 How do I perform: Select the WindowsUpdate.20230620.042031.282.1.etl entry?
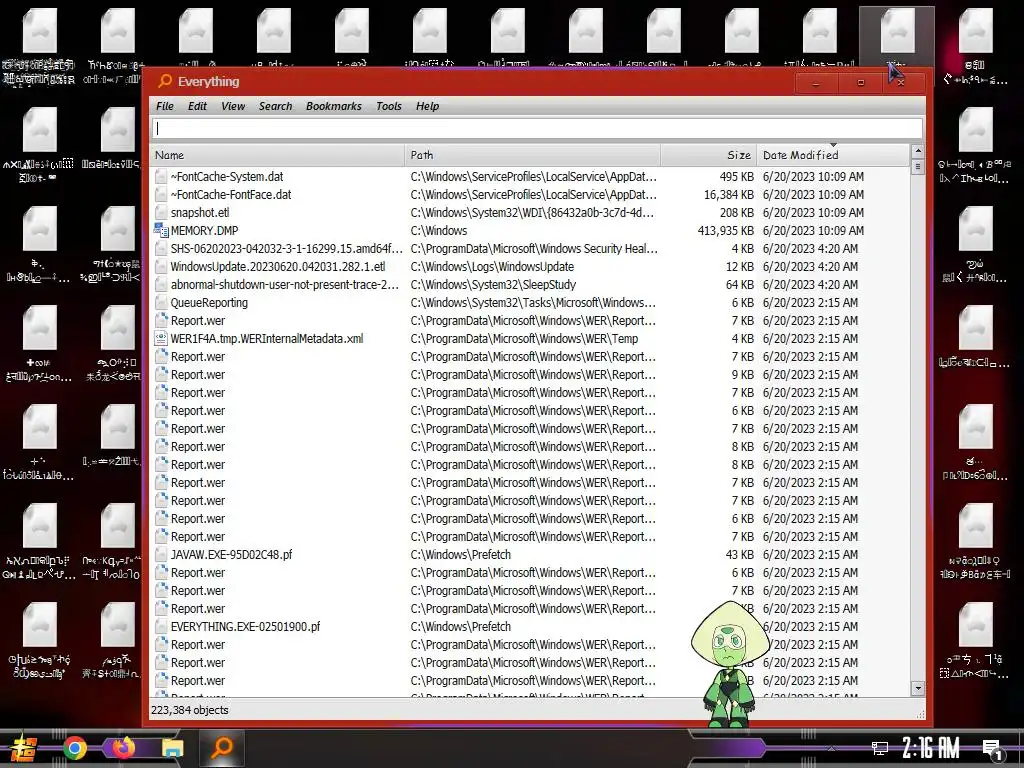pyautogui.click(x=278, y=266)
